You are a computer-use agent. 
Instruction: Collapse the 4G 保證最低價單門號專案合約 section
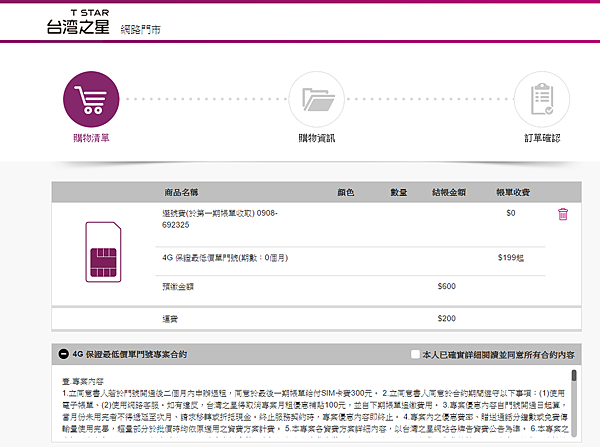[63, 354]
